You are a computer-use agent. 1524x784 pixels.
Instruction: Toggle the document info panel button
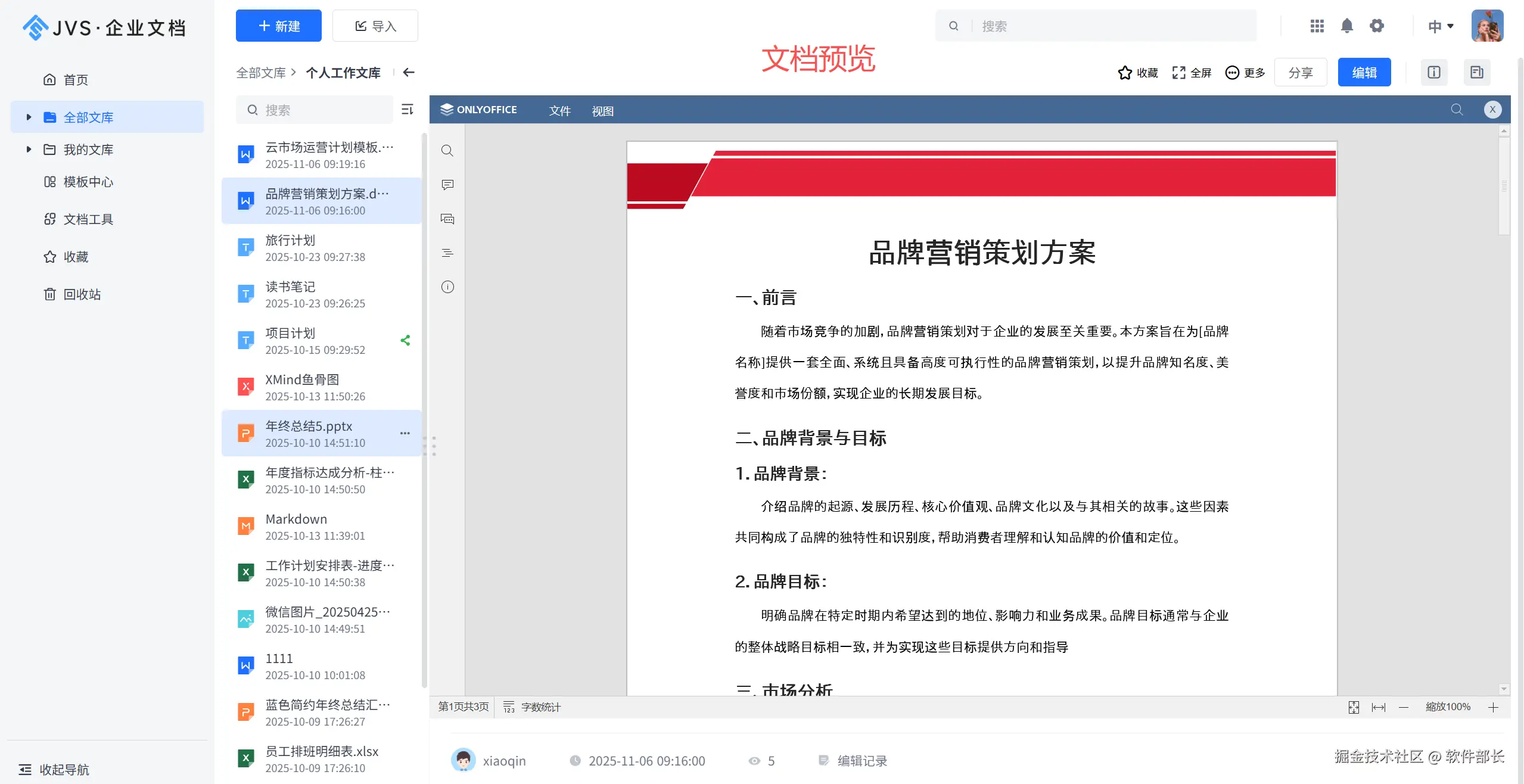[x=1434, y=73]
